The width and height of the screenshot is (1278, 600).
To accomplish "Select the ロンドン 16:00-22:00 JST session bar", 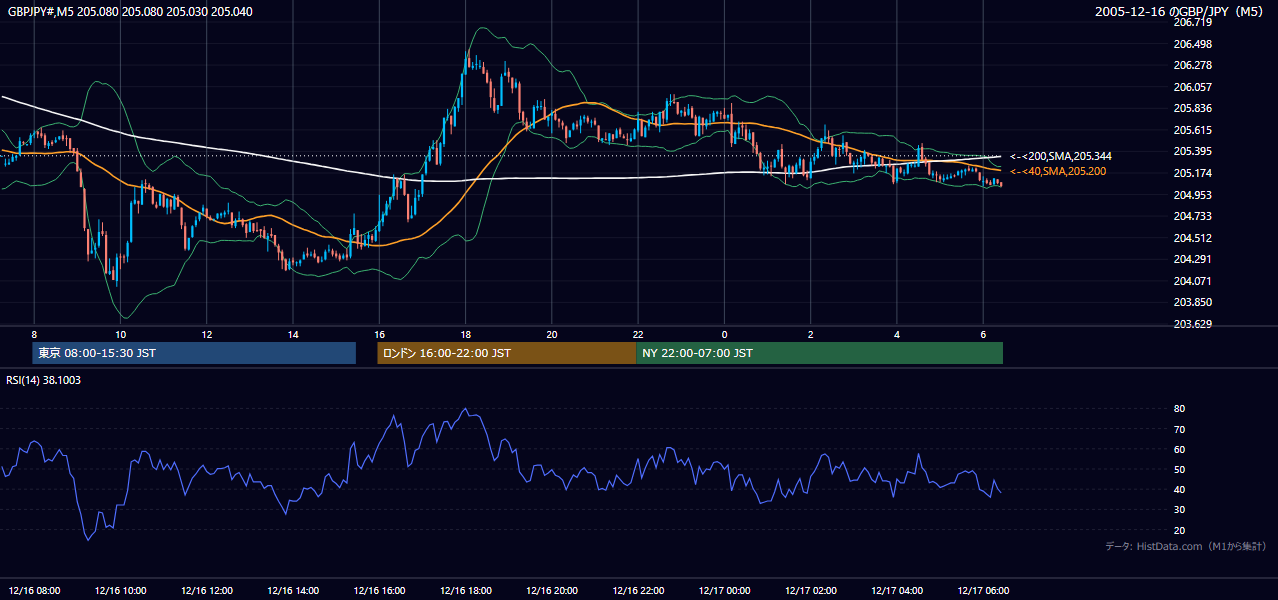I will tap(506, 353).
